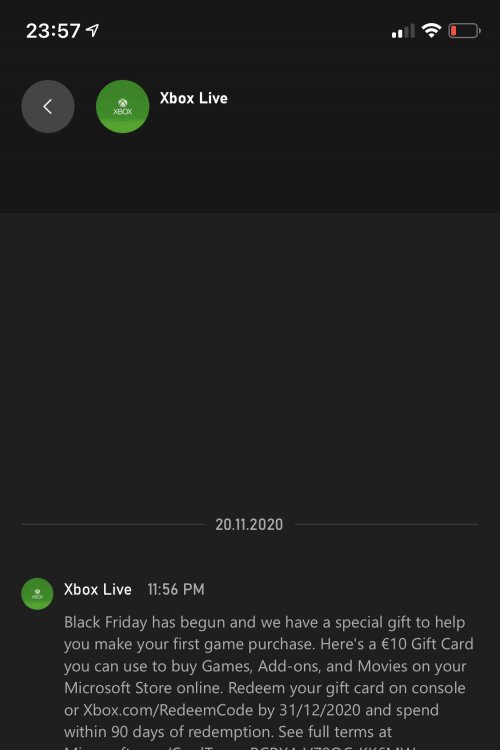Image resolution: width=500 pixels, height=750 pixels.
Task: Tap the battery indicator in status bar
Action: coord(465,31)
